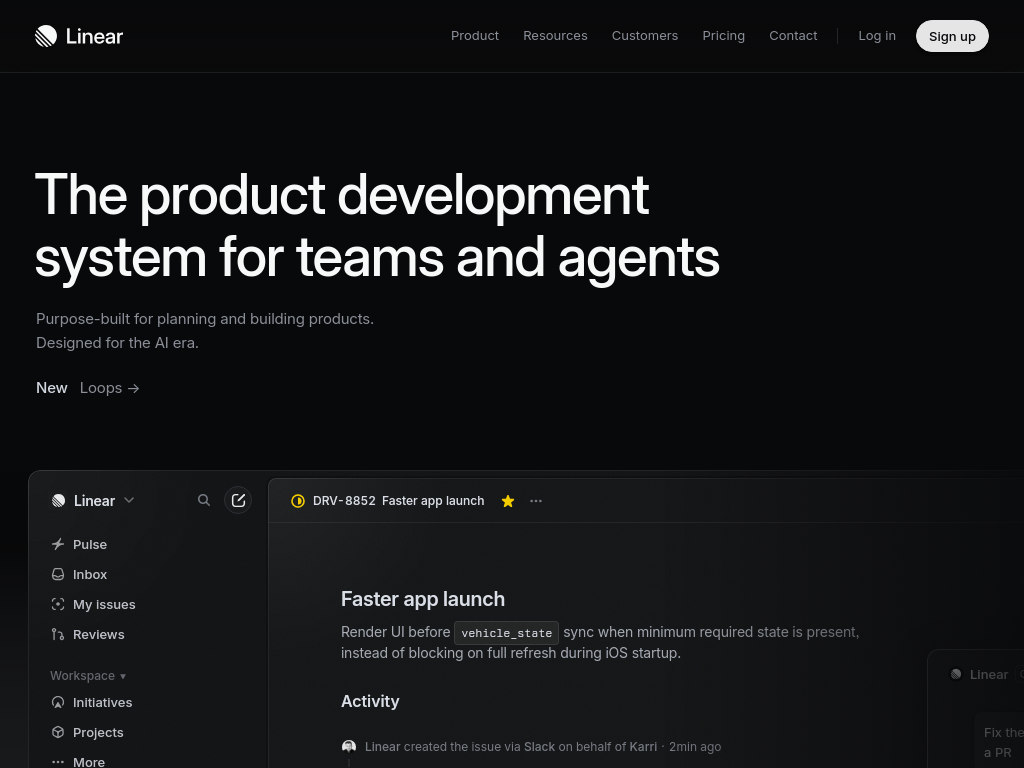Click the Pulse lightning icon
The image size is (1024, 768).
click(x=58, y=544)
